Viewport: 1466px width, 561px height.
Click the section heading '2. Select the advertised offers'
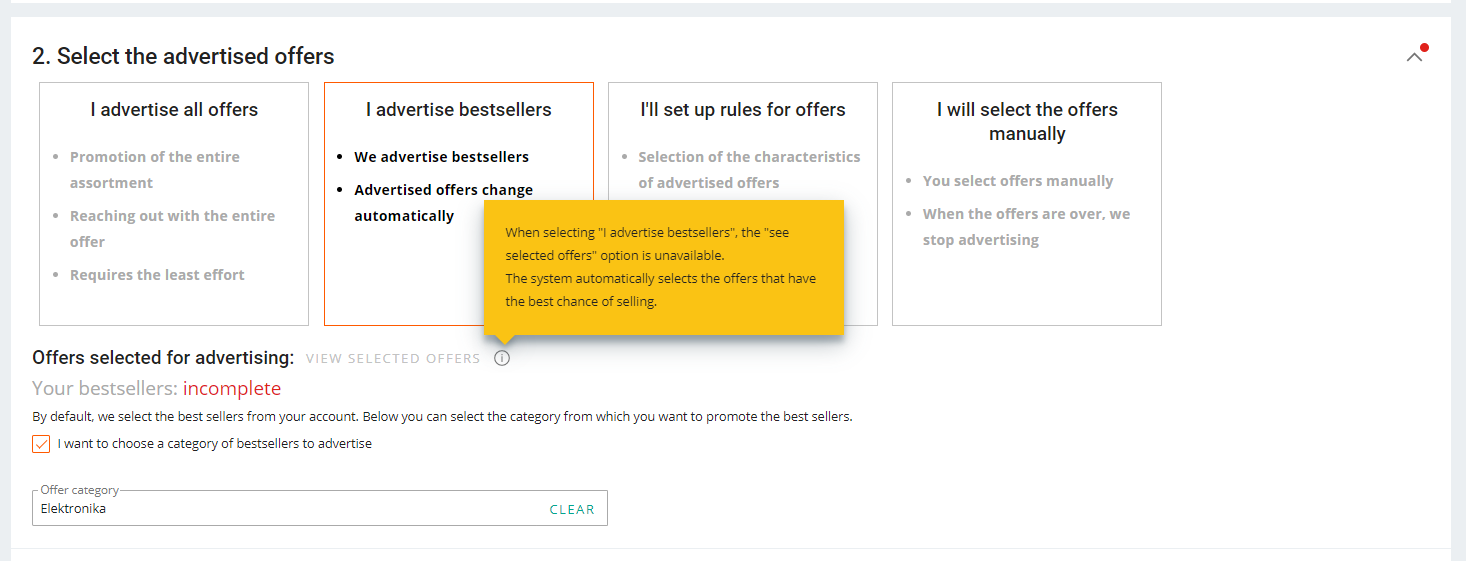point(183,56)
